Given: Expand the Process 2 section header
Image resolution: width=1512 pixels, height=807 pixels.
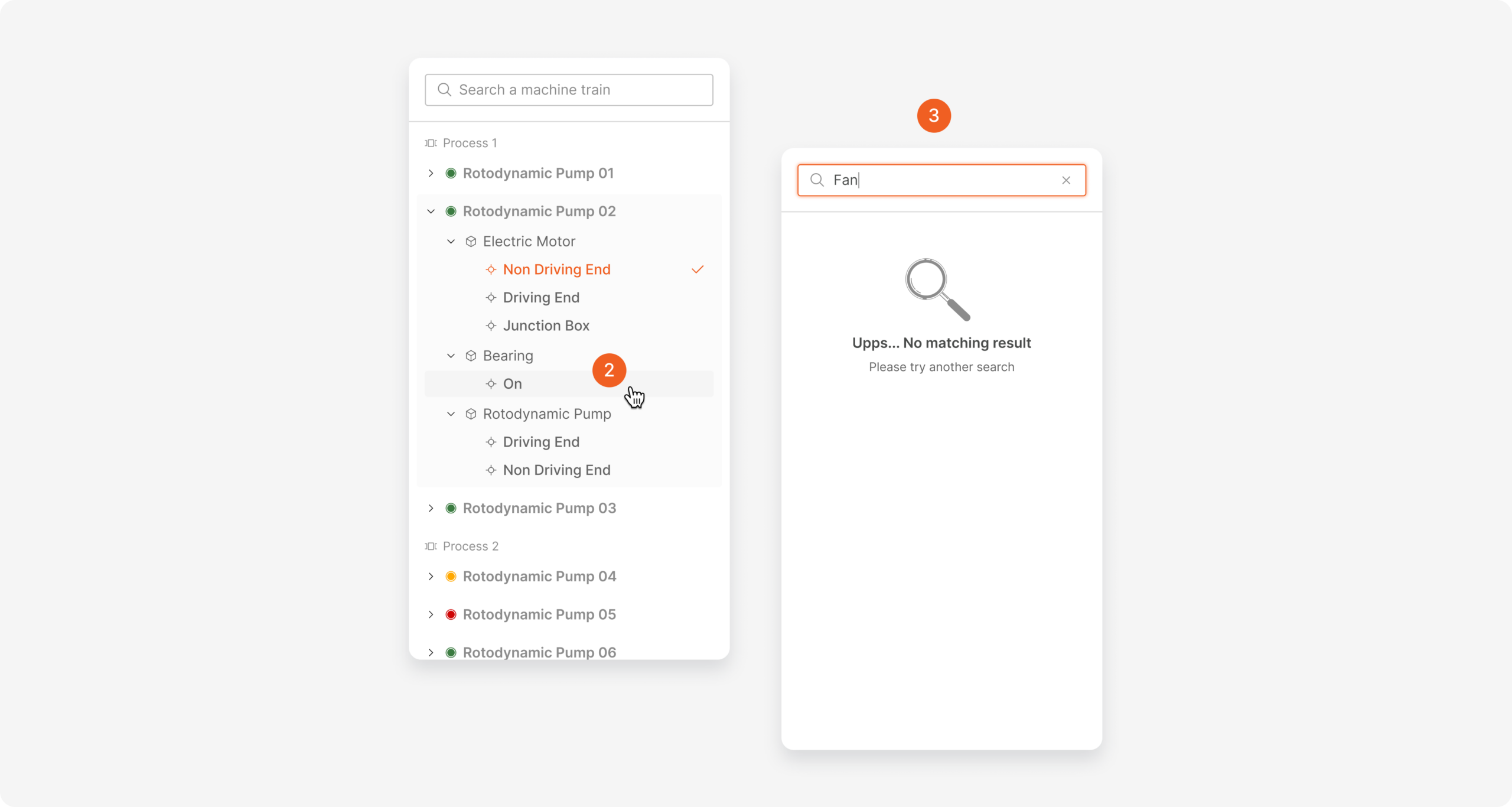Looking at the screenshot, I should pyautogui.click(x=470, y=545).
